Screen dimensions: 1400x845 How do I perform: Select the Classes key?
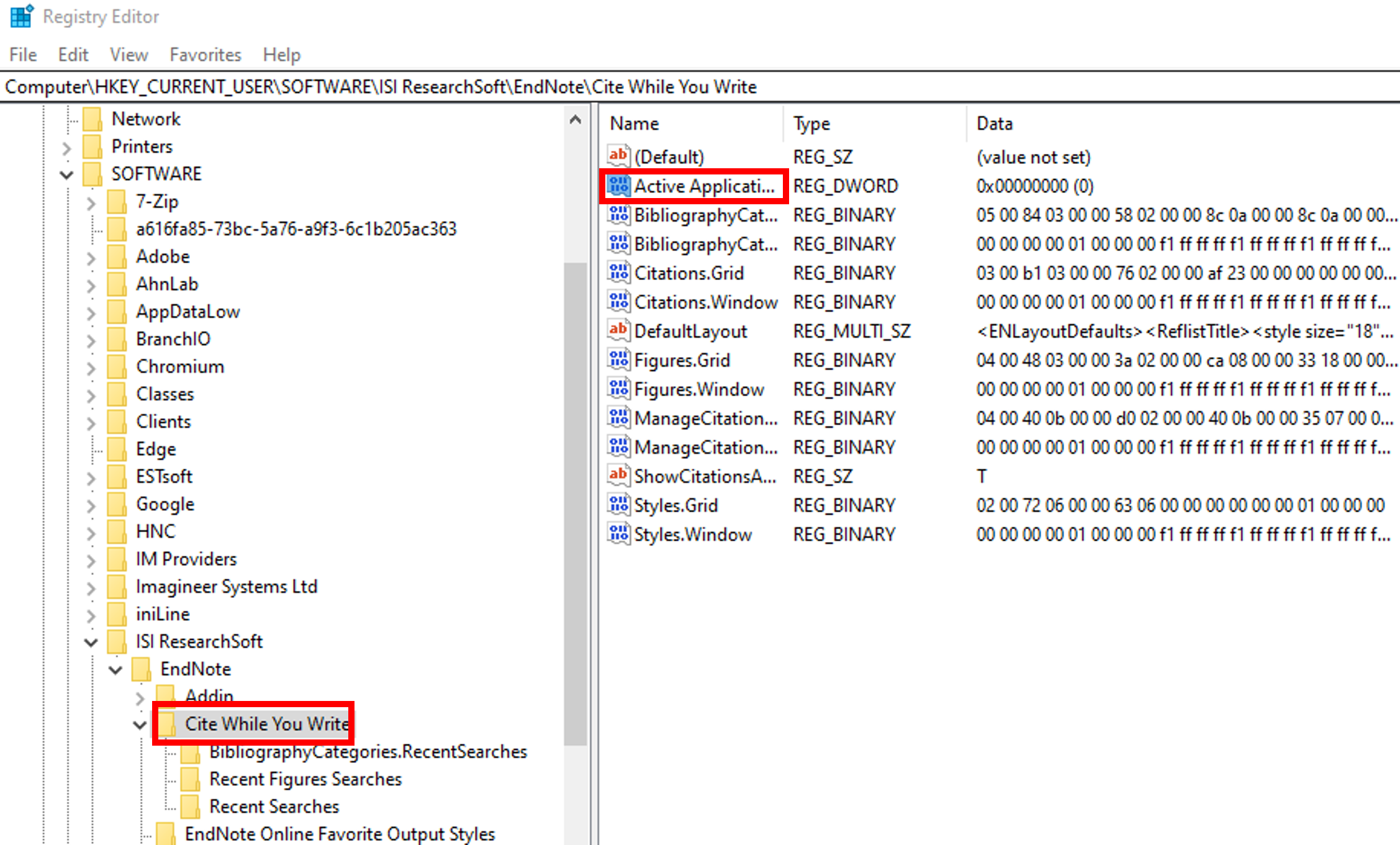tap(165, 394)
